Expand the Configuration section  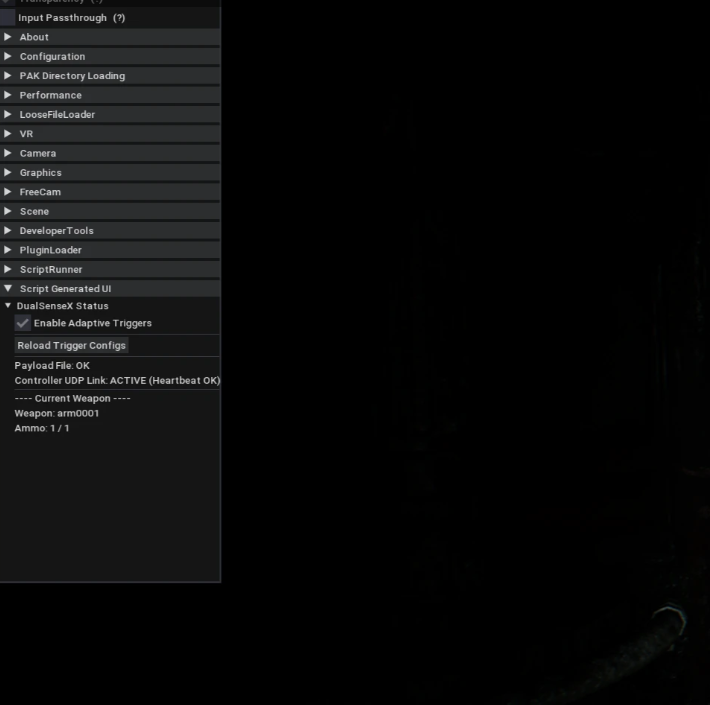[110, 57]
